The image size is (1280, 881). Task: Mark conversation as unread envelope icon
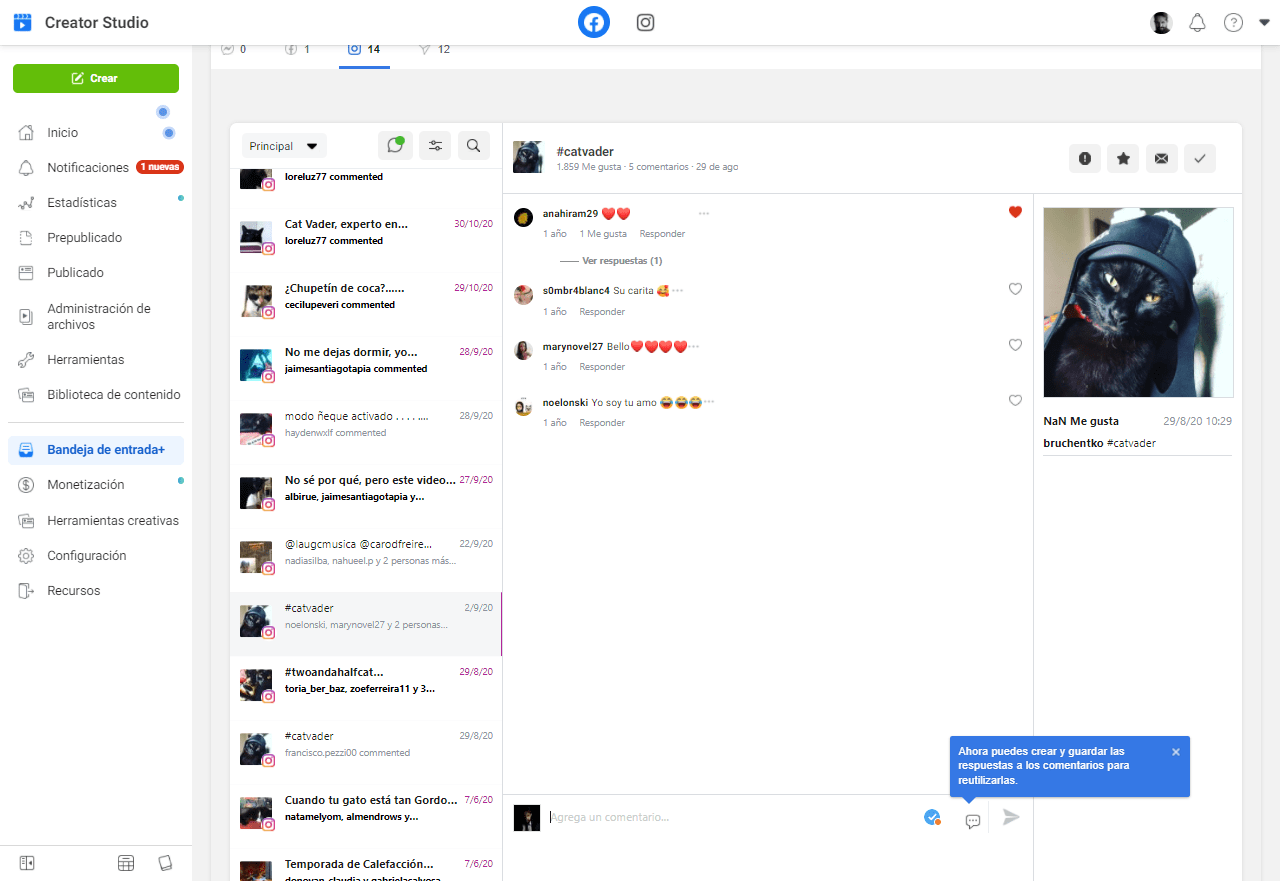[1161, 158]
